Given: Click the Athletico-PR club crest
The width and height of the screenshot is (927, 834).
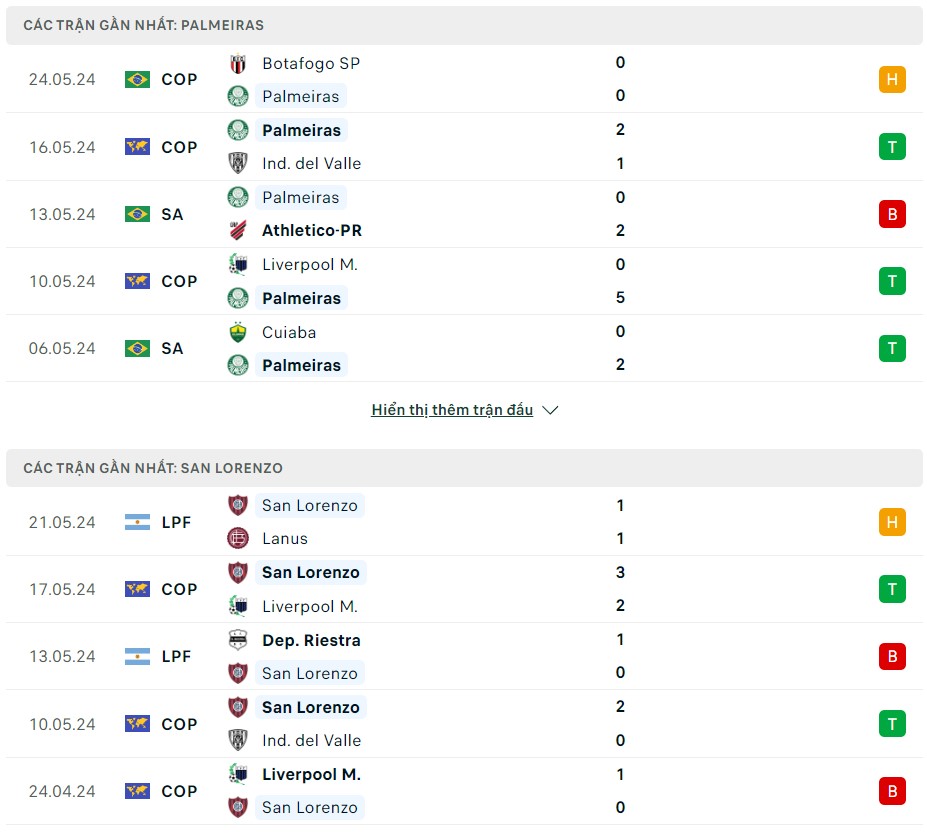Looking at the screenshot, I should (x=238, y=230).
